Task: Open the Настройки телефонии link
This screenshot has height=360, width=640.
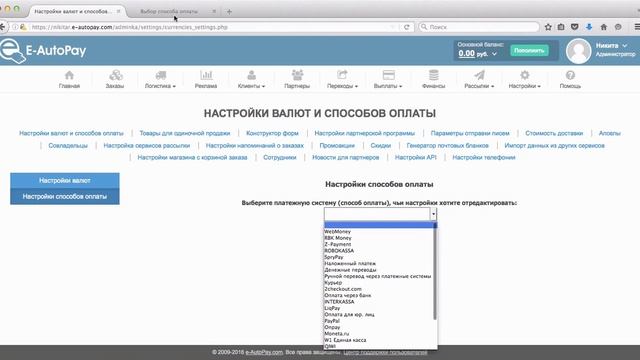Action: (x=484, y=157)
